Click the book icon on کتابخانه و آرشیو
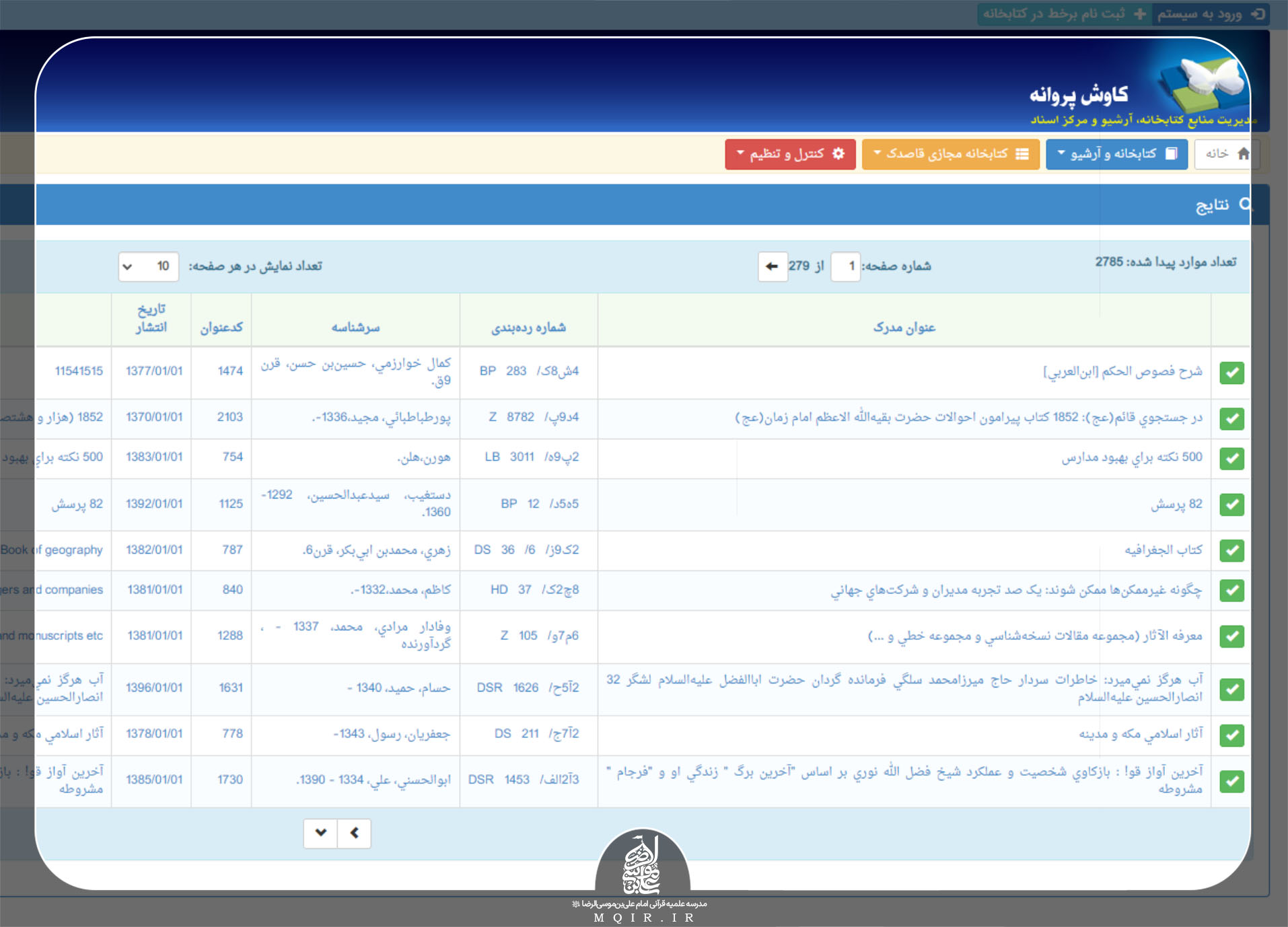 pos(1171,154)
